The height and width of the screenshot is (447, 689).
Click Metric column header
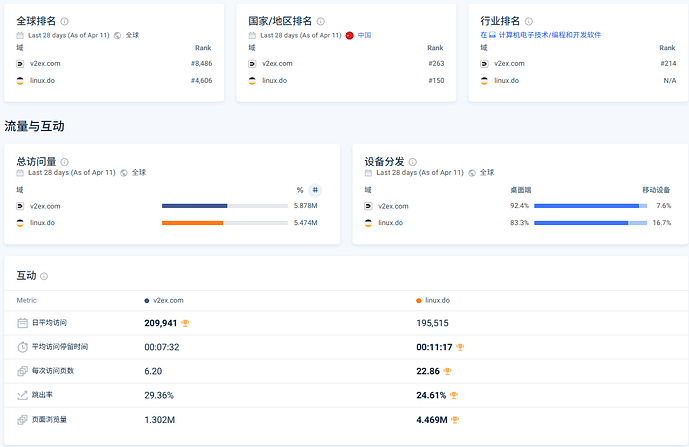(26, 301)
